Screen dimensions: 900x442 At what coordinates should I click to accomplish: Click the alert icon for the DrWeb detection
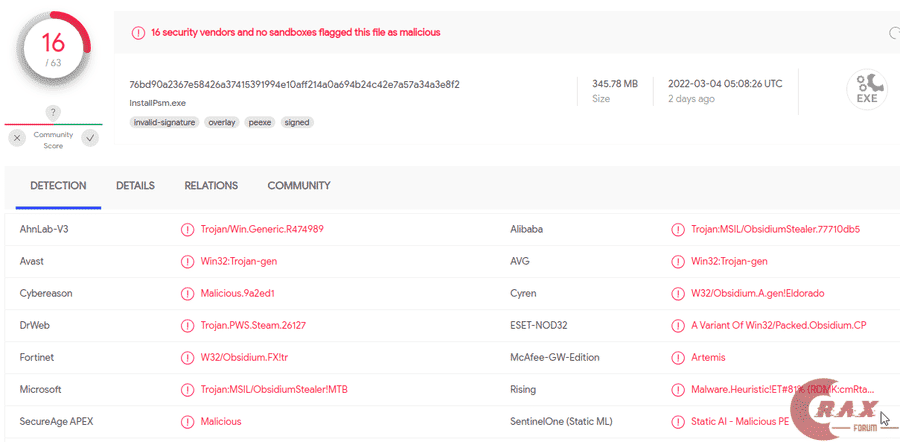point(187,325)
